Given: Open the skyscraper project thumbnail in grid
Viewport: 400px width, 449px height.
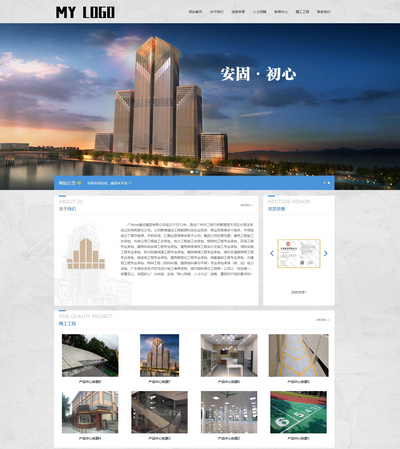Looking at the screenshot, I should 159,355.
